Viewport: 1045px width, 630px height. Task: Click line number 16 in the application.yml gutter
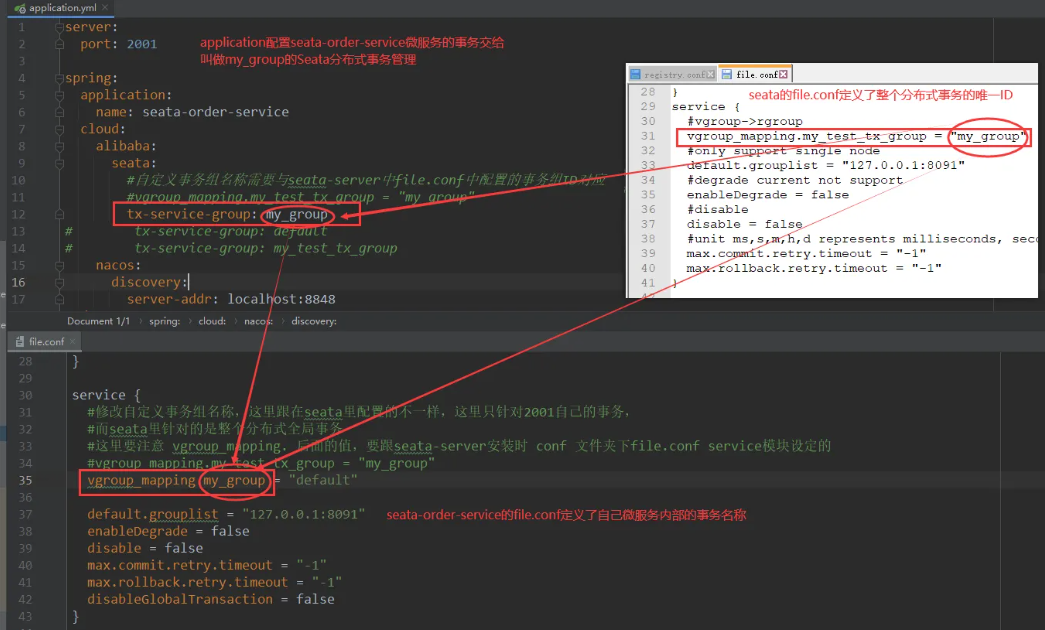click(x=18, y=283)
